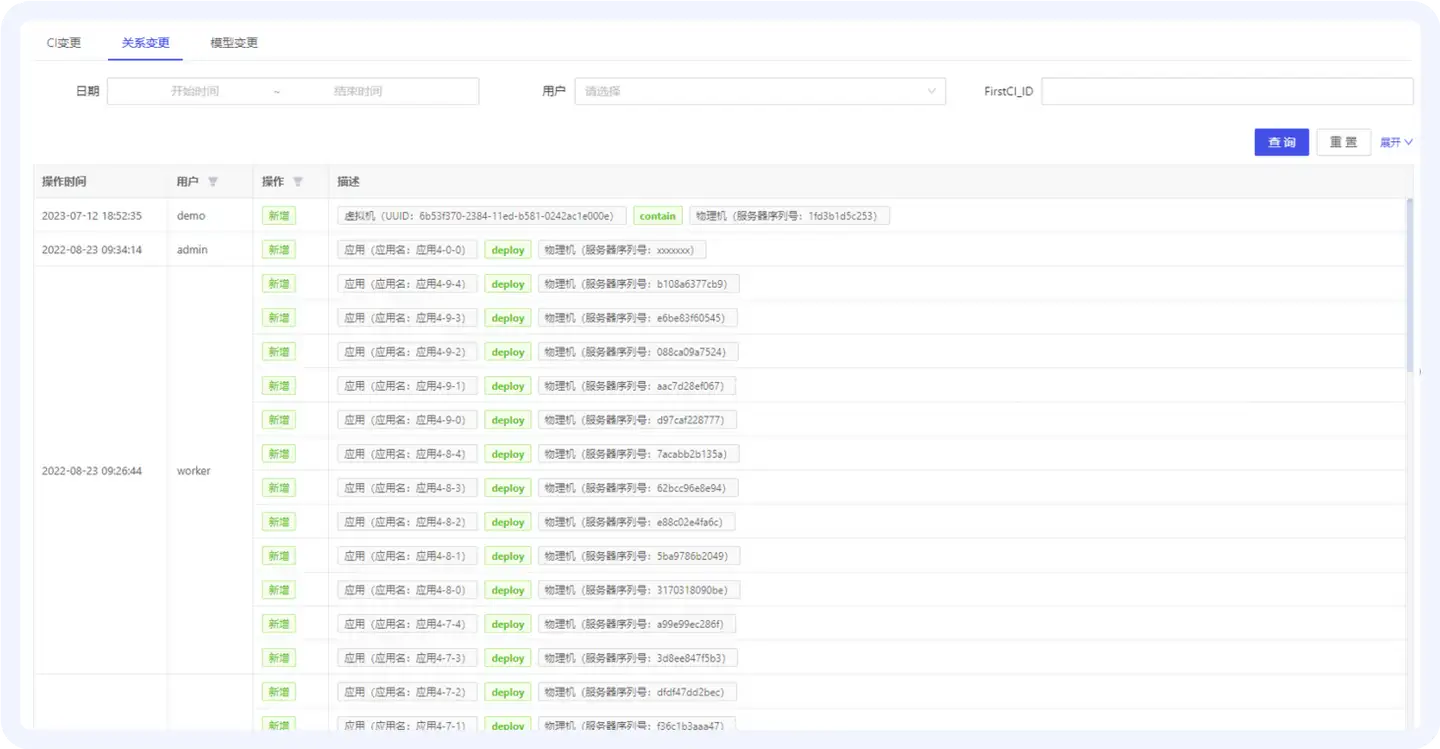Click the 操作时间 column header

click(x=64, y=182)
